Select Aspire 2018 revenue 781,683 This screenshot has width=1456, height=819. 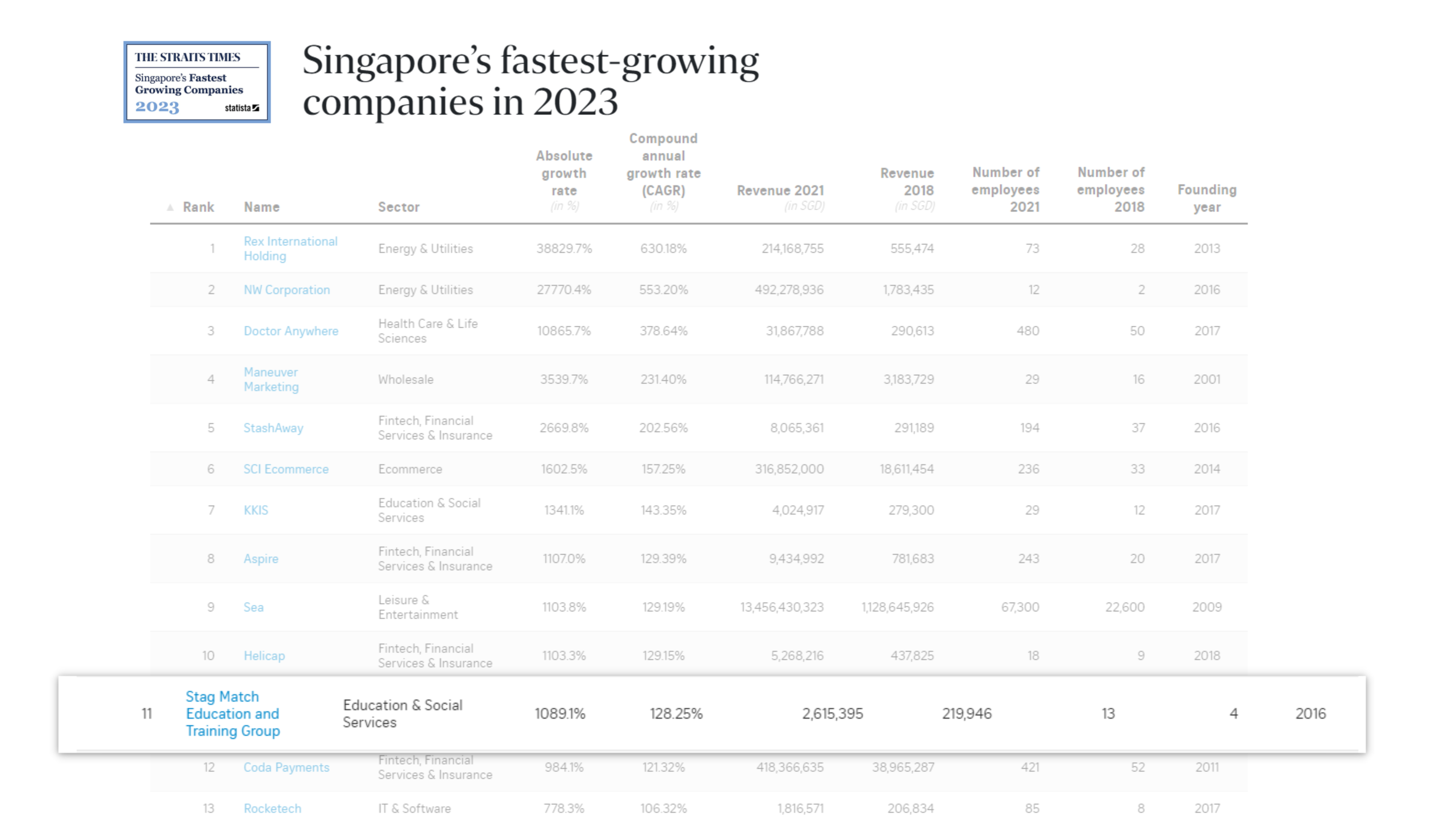click(913, 559)
